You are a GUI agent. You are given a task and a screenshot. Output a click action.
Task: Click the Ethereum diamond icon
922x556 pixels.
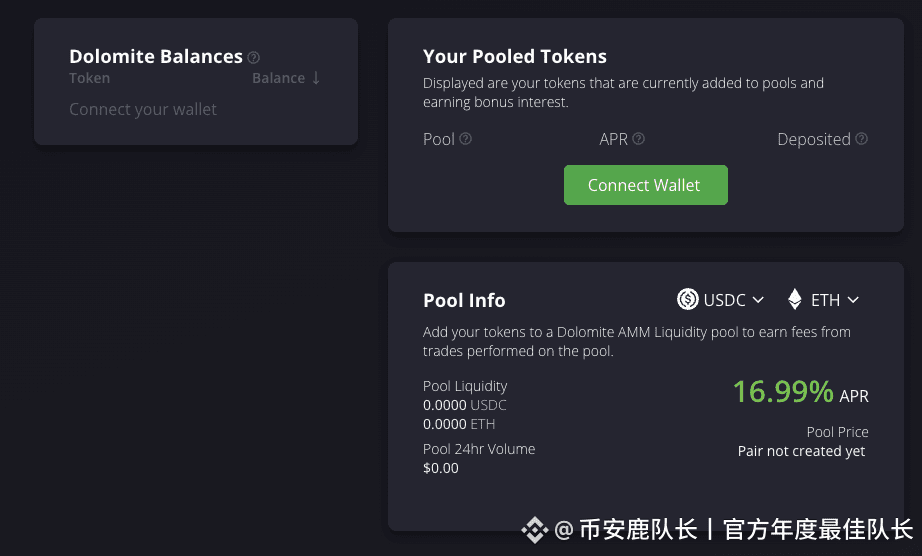pos(794,299)
